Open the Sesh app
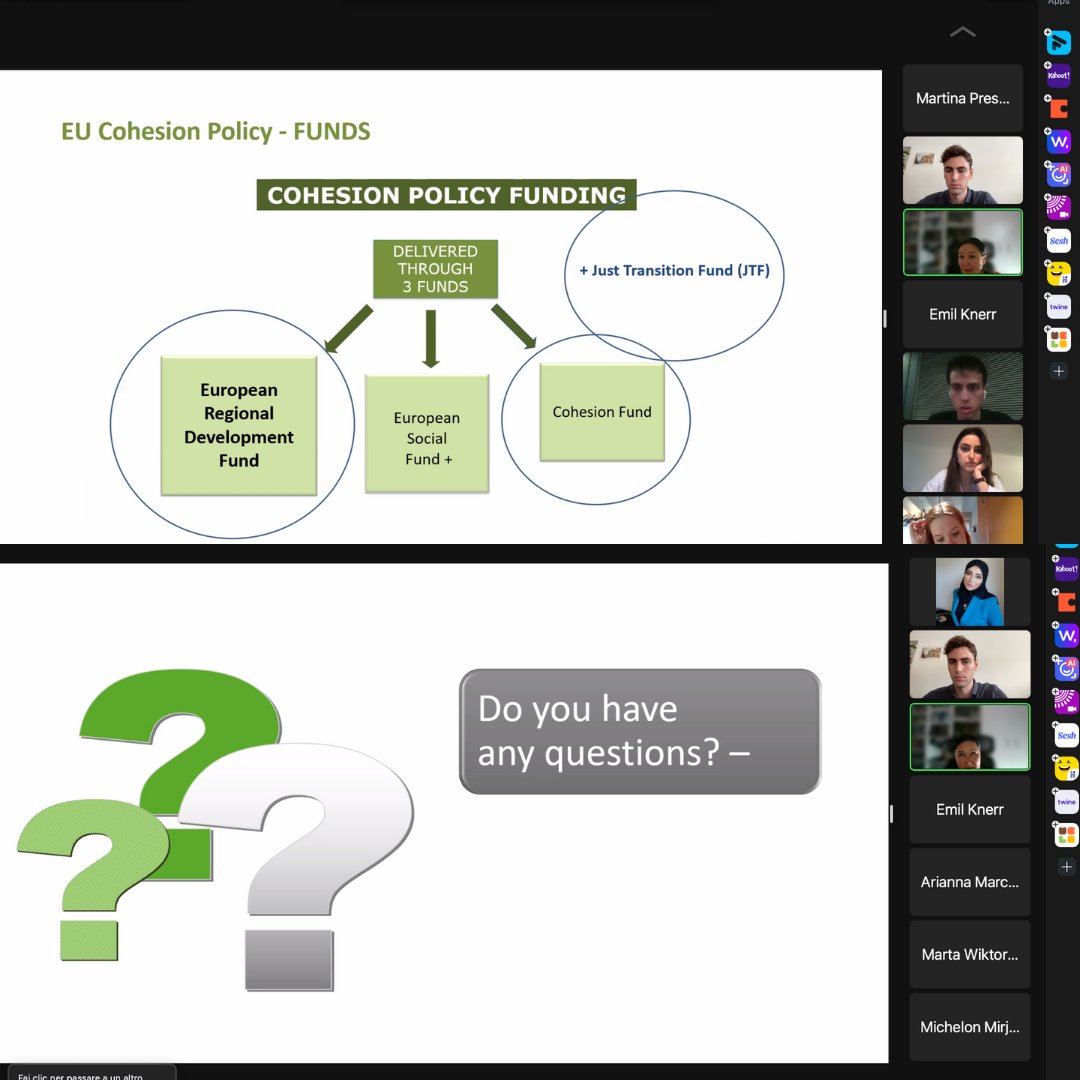The width and height of the screenshot is (1080, 1080). coord(1058,240)
